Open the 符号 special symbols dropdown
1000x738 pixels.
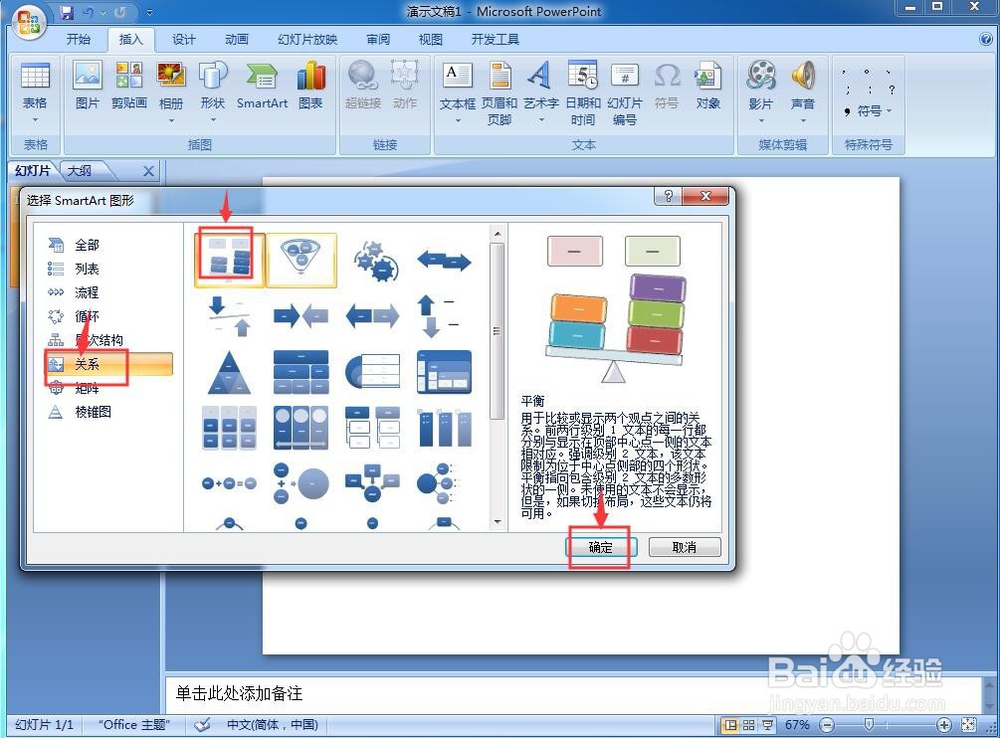click(x=868, y=111)
